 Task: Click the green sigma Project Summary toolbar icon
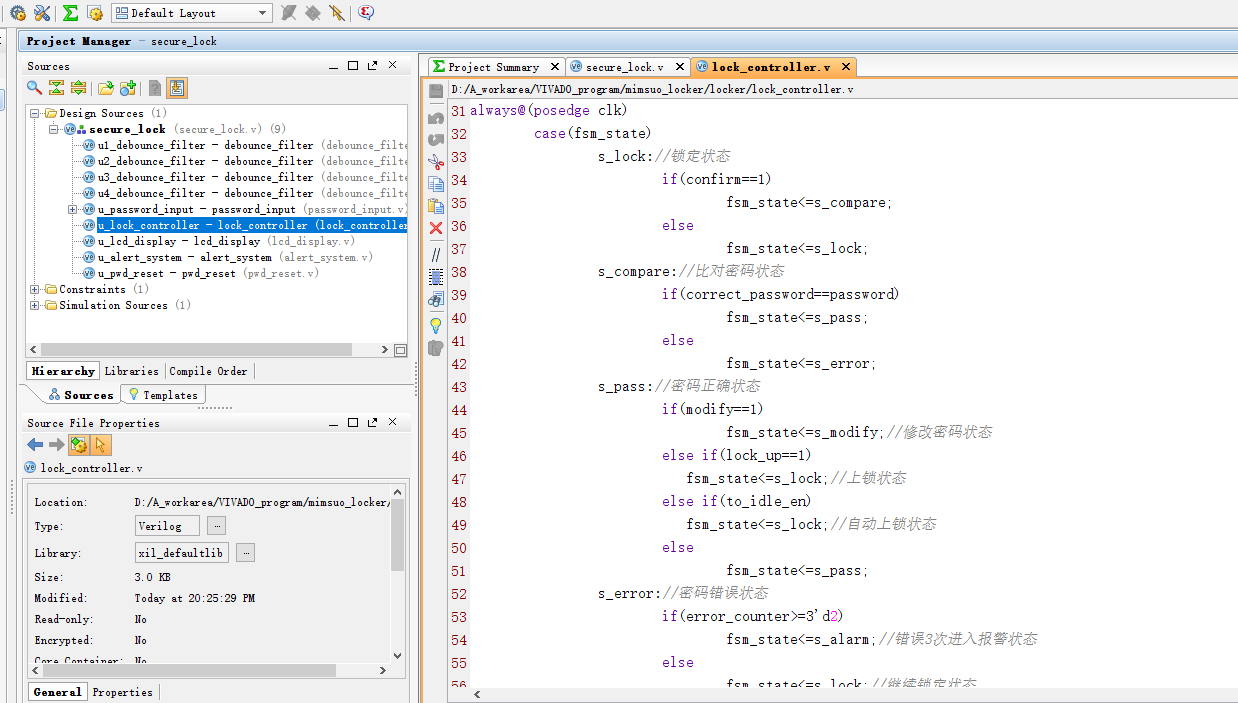pos(70,13)
